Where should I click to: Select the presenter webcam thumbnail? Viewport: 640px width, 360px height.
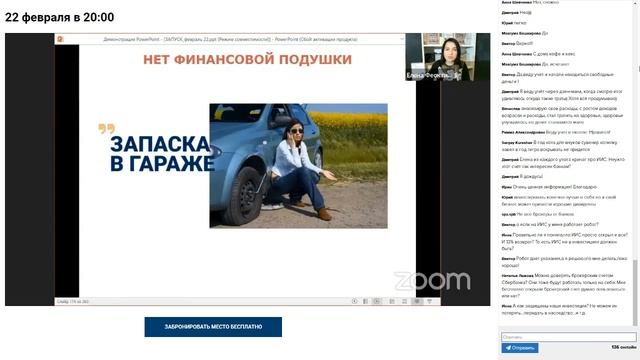pos(448,57)
